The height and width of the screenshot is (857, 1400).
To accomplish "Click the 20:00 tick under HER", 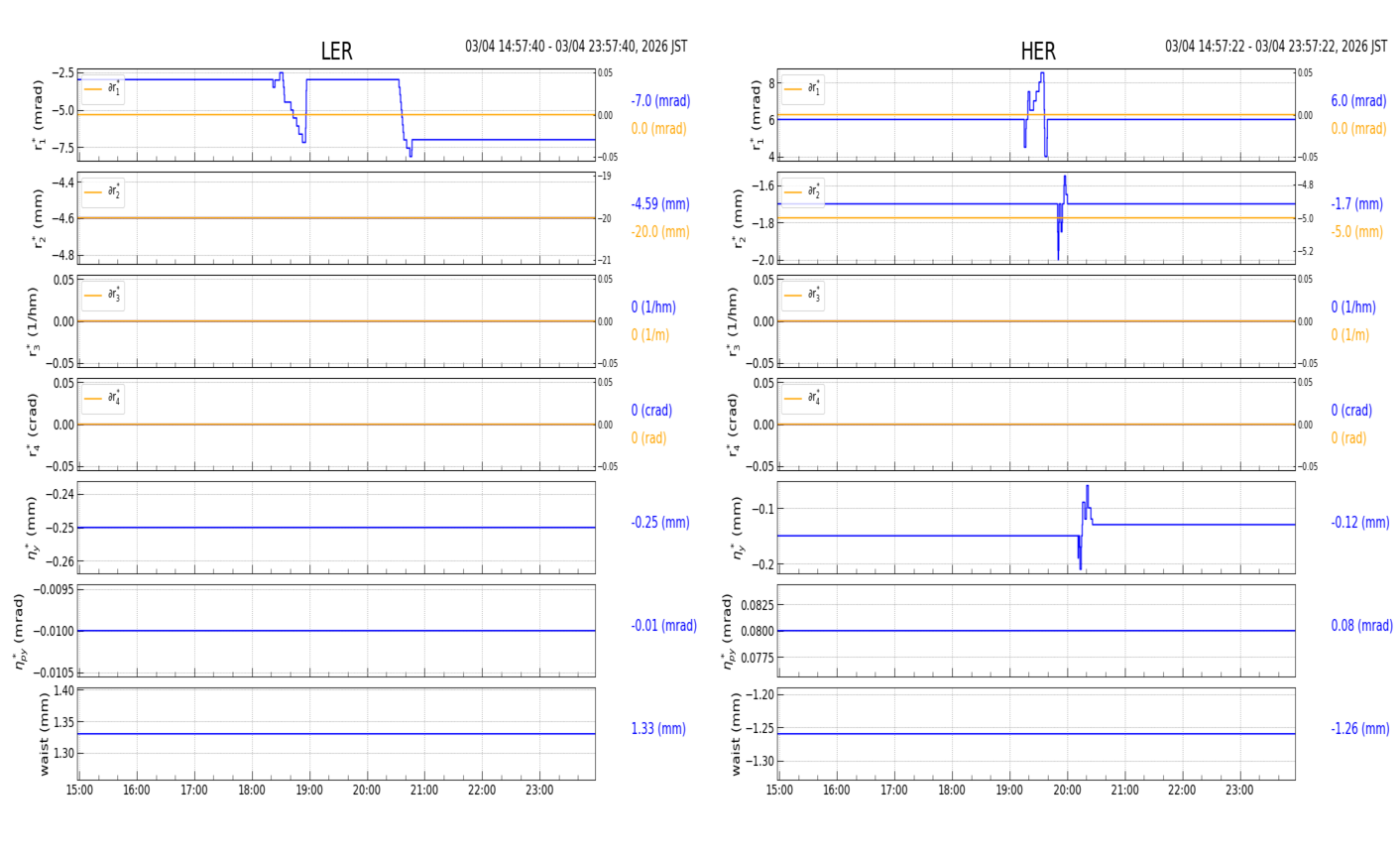I will 1067,791.
